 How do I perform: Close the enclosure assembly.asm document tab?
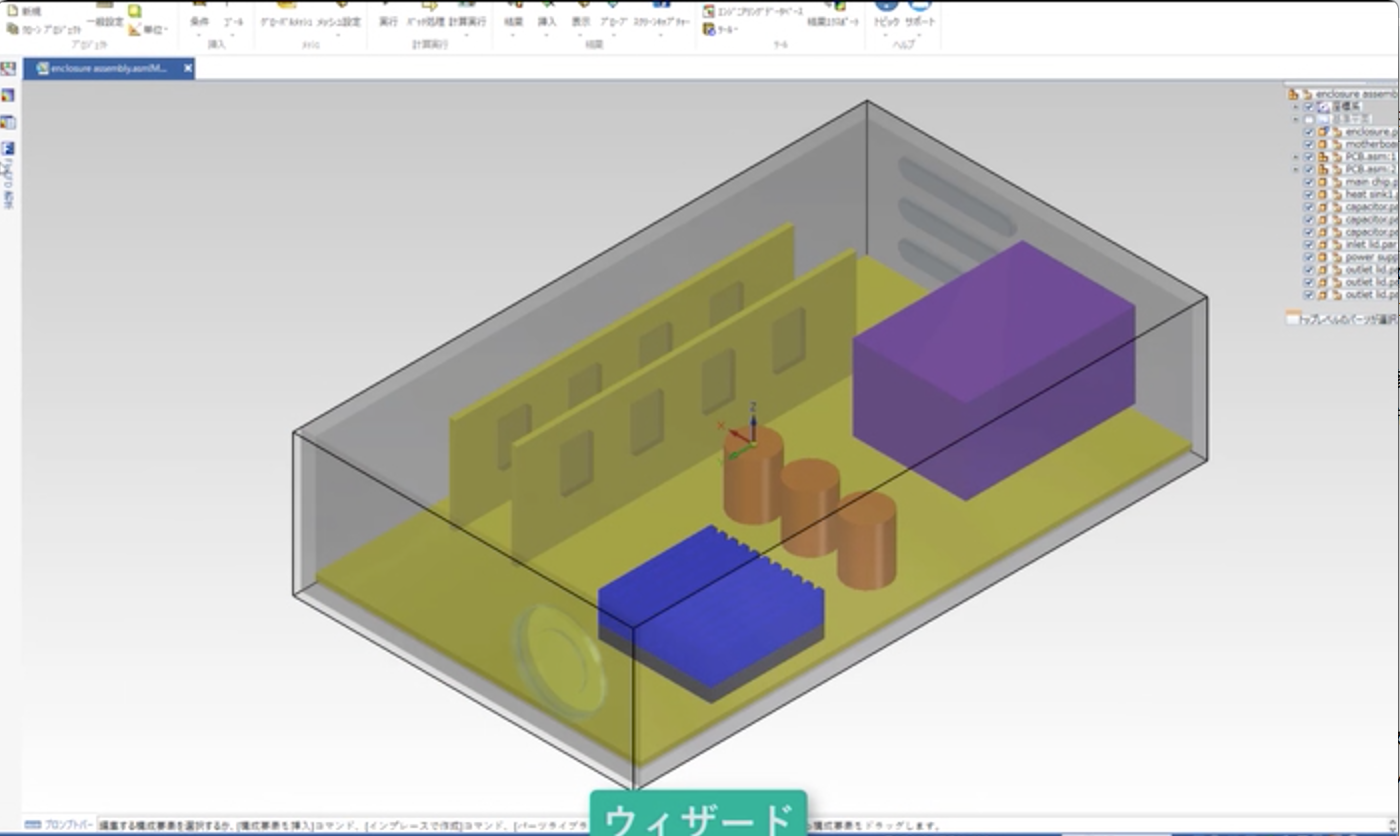tap(187, 69)
